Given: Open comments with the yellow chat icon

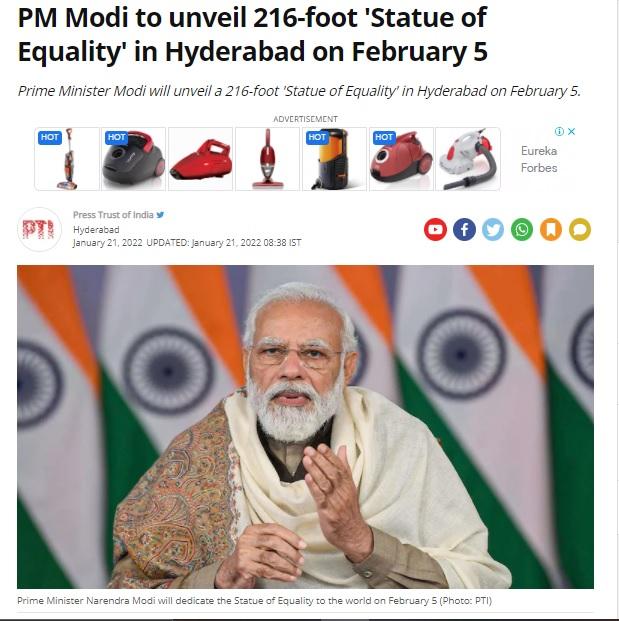Looking at the screenshot, I should (x=580, y=229).
